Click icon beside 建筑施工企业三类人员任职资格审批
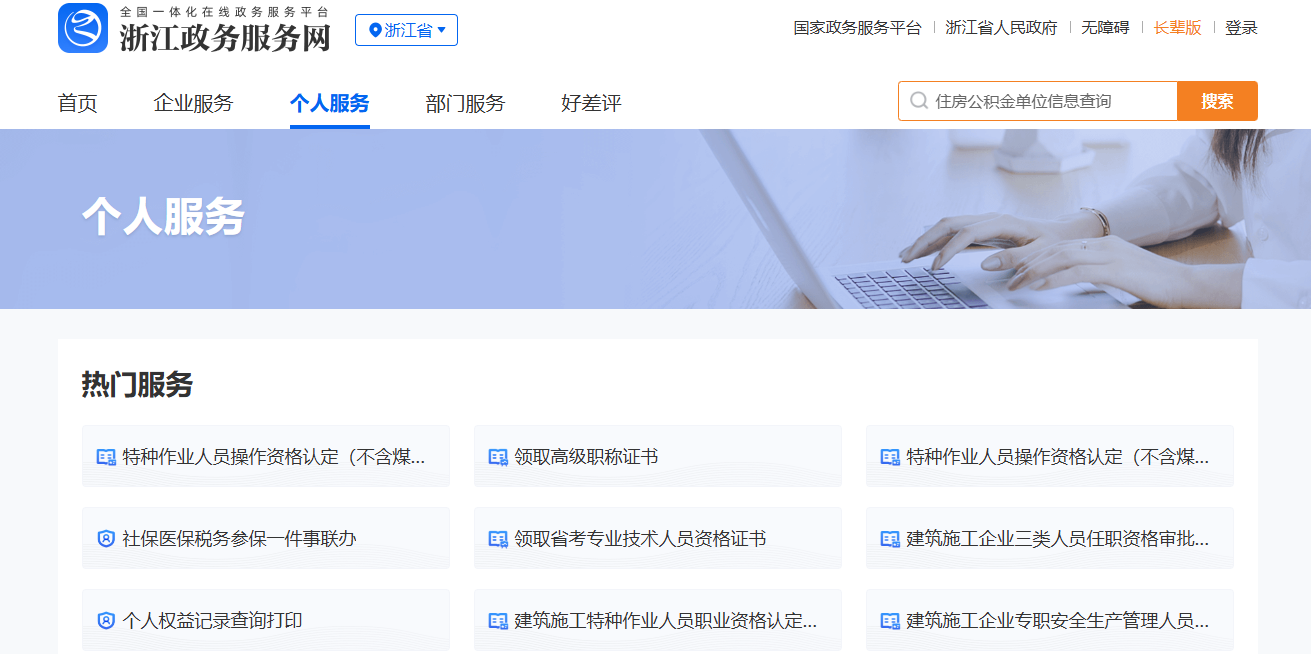 coord(890,539)
